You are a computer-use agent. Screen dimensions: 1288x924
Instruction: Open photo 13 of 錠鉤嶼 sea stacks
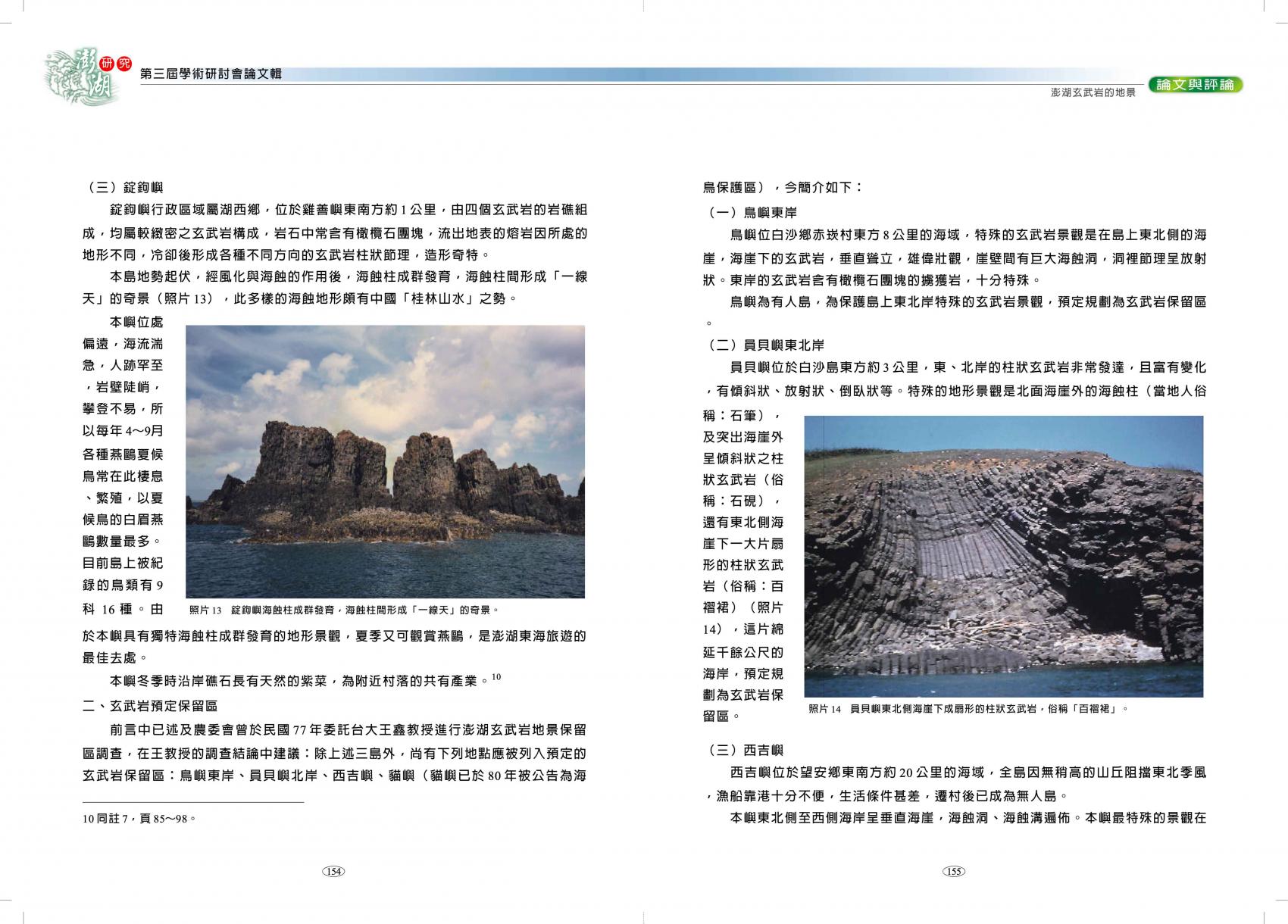385,461
